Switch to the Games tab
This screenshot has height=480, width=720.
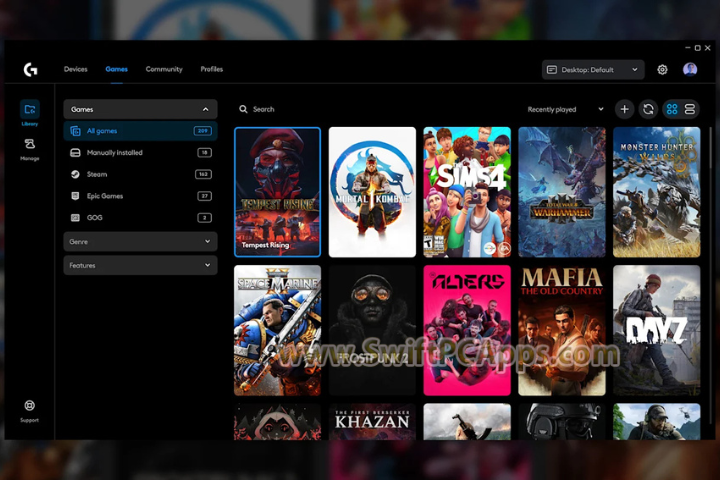[117, 69]
